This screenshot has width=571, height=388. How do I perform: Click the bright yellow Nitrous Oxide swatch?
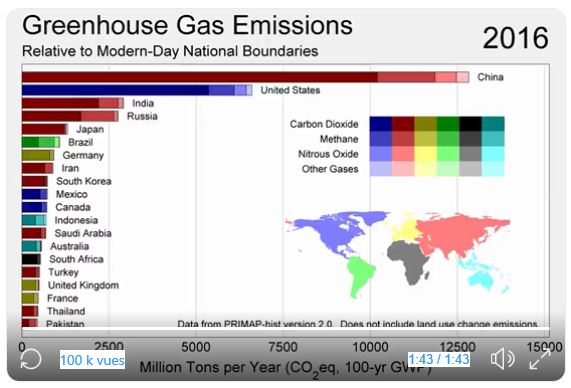click(x=426, y=154)
